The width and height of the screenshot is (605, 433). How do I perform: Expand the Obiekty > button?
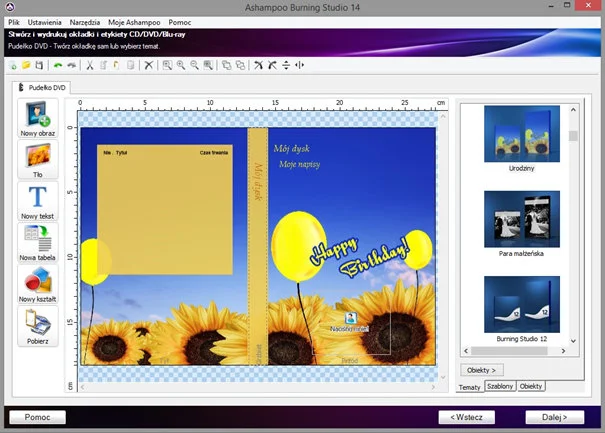(x=482, y=370)
